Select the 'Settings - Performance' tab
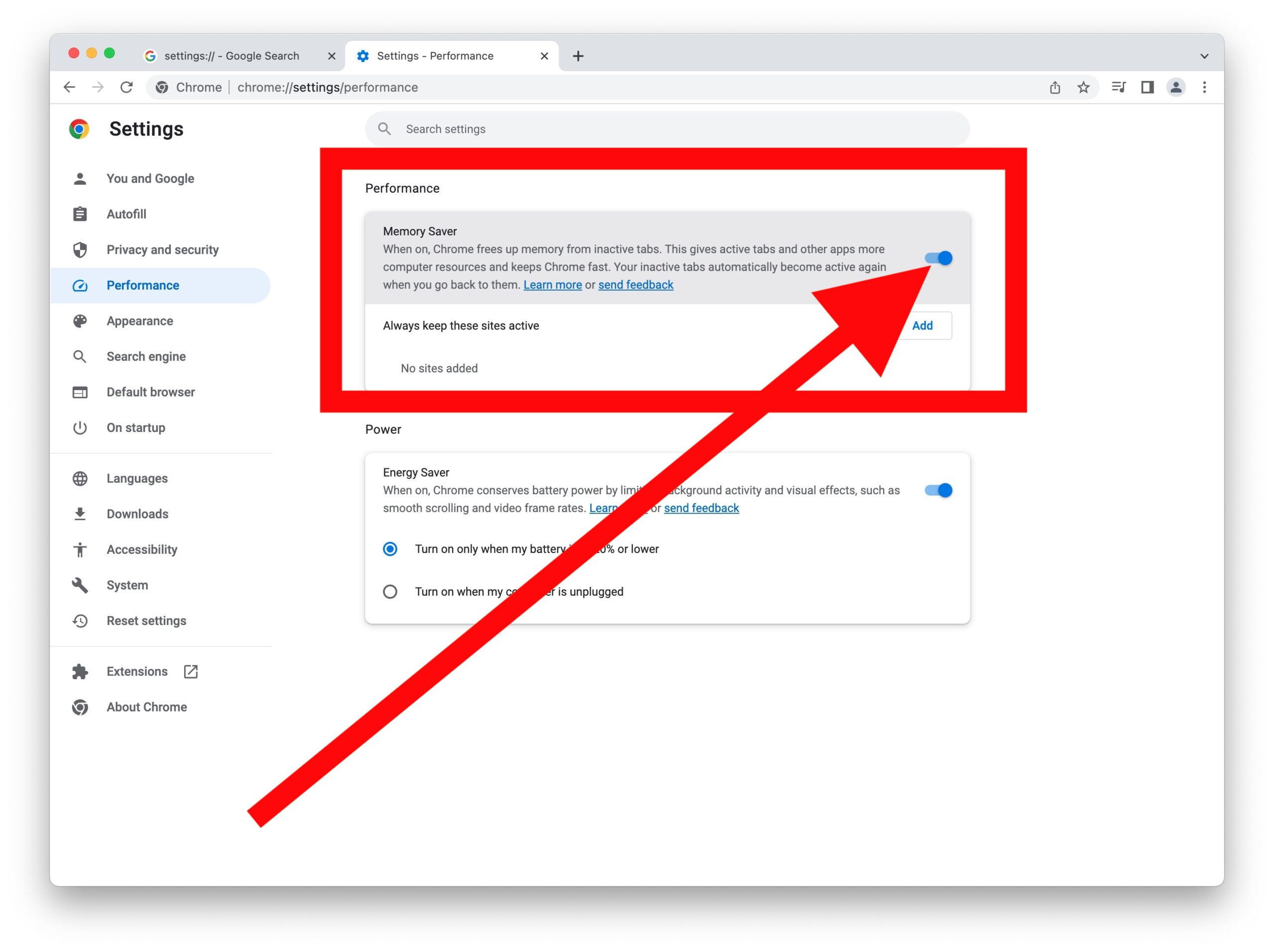1274x952 pixels. pos(434,55)
